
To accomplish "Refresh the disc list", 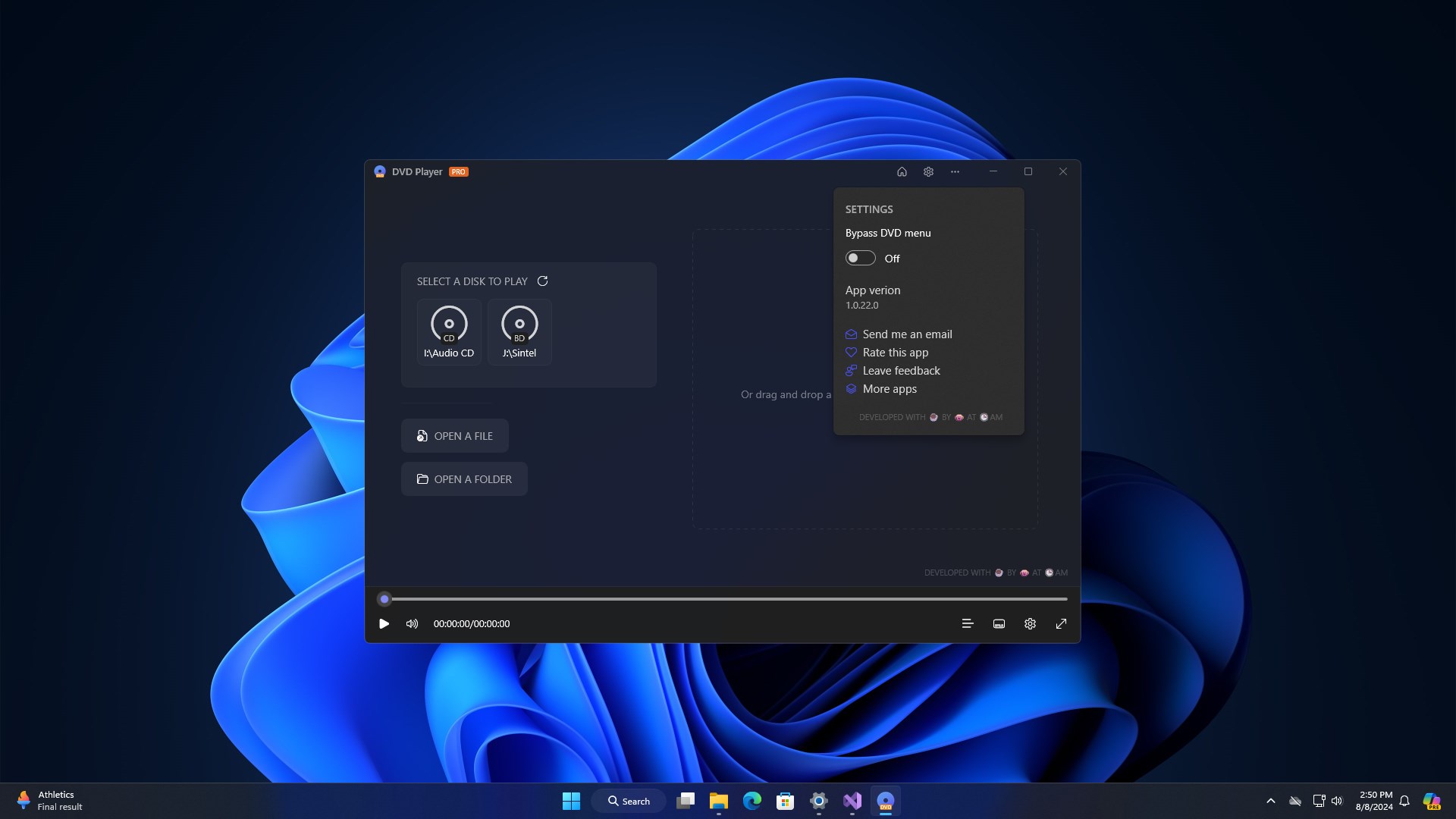I will tap(543, 281).
